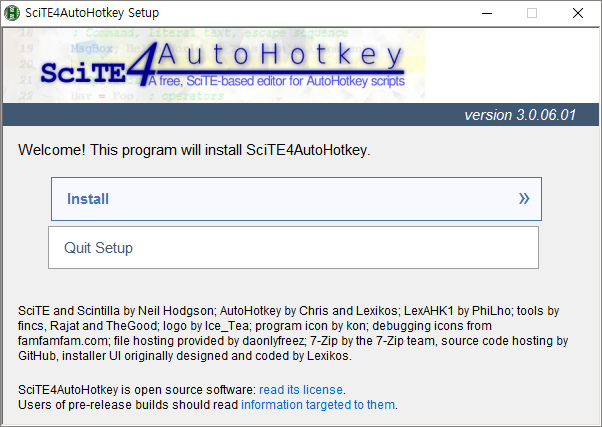This screenshot has height=427, width=602.
Task: Click the Install button
Action: [296, 199]
